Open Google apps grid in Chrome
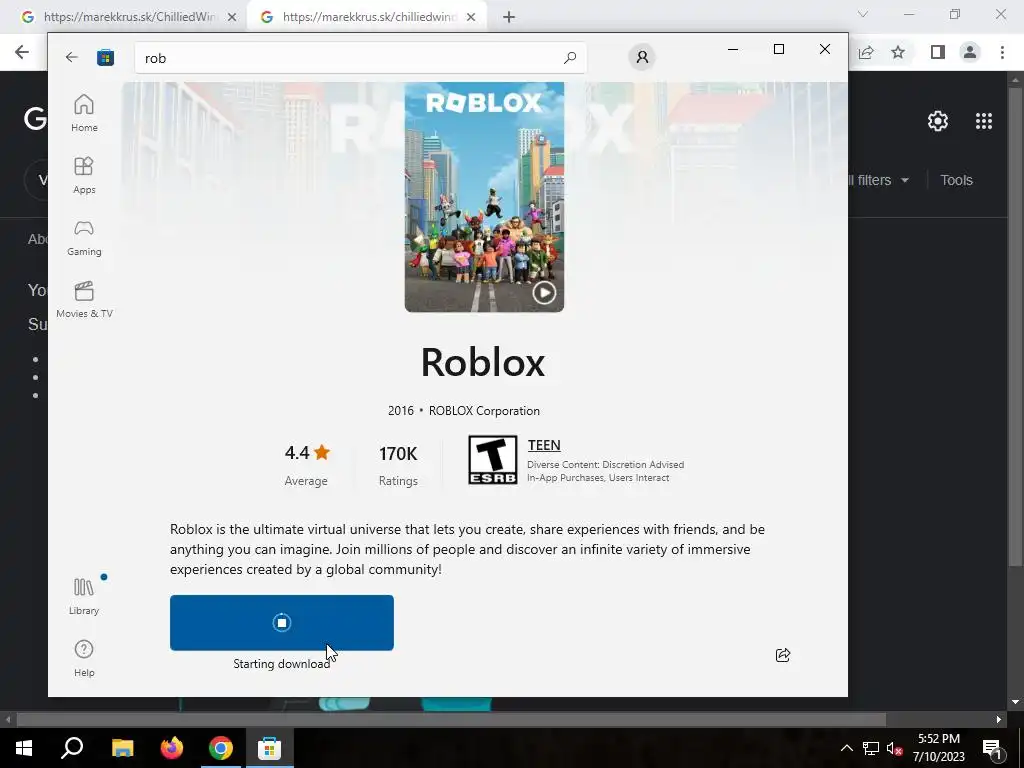 point(984,121)
